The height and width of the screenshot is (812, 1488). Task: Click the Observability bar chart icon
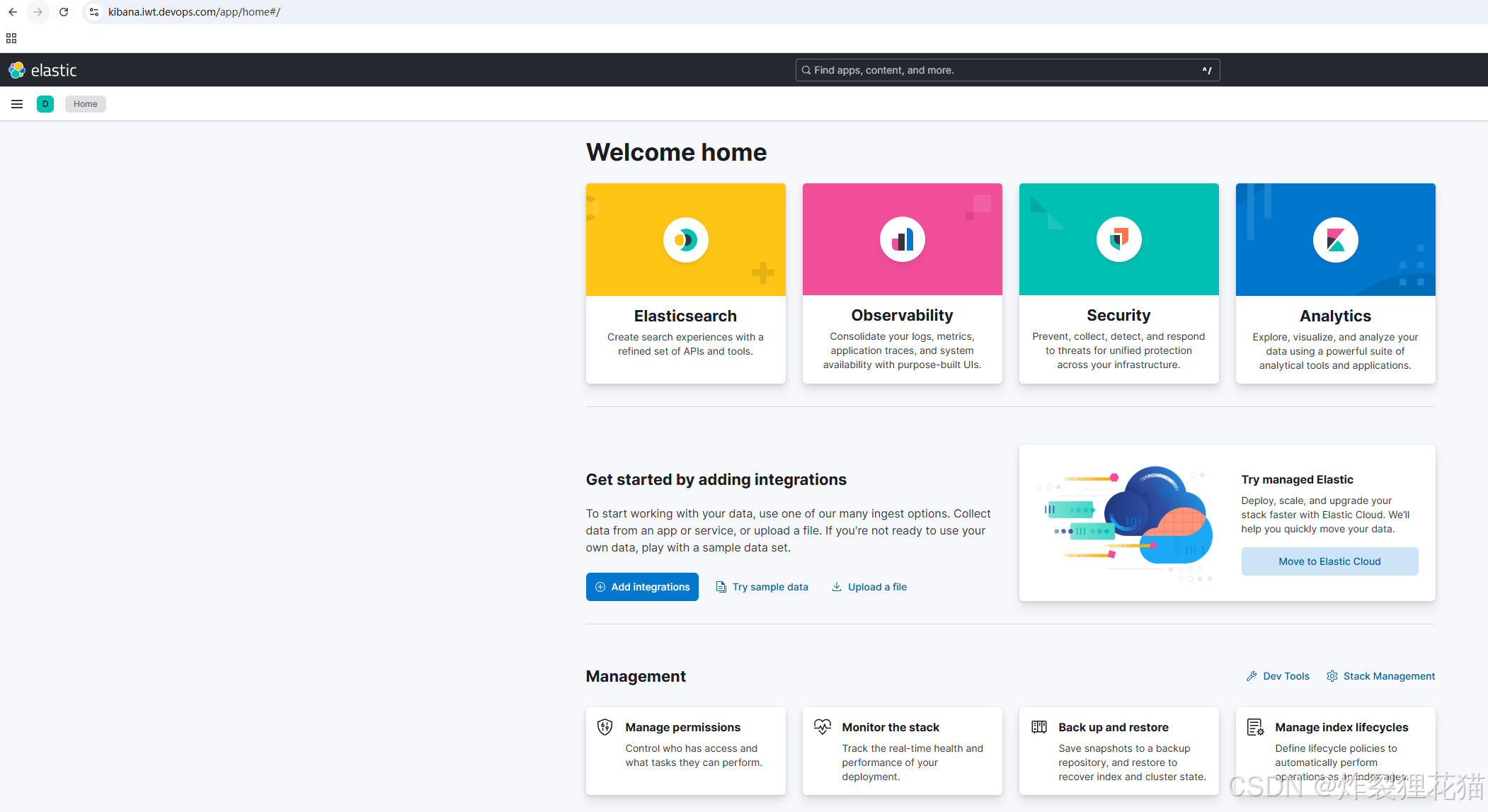coord(902,240)
